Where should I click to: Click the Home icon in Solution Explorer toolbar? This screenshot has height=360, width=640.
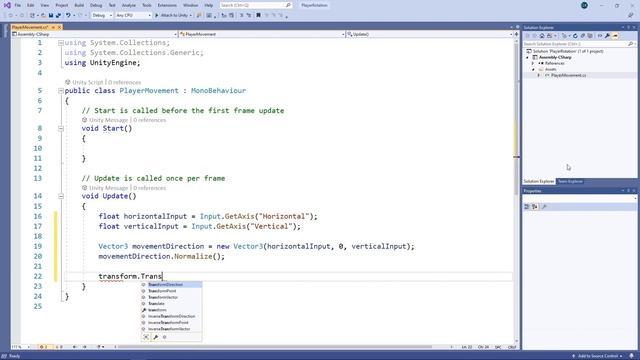pyautogui.click(x=542, y=36)
